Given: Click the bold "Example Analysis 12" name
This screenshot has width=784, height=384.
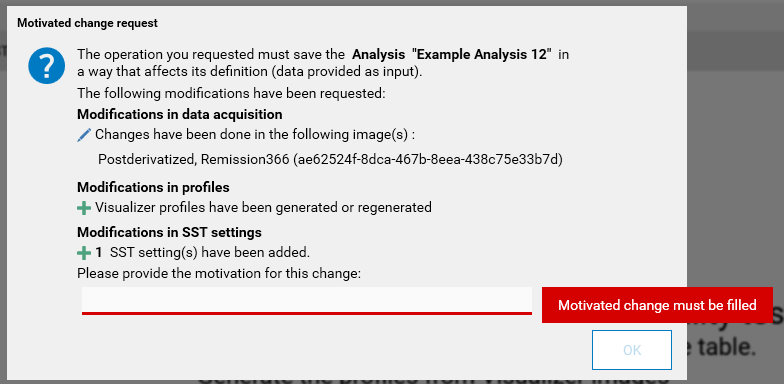Looking at the screenshot, I should 482,54.
